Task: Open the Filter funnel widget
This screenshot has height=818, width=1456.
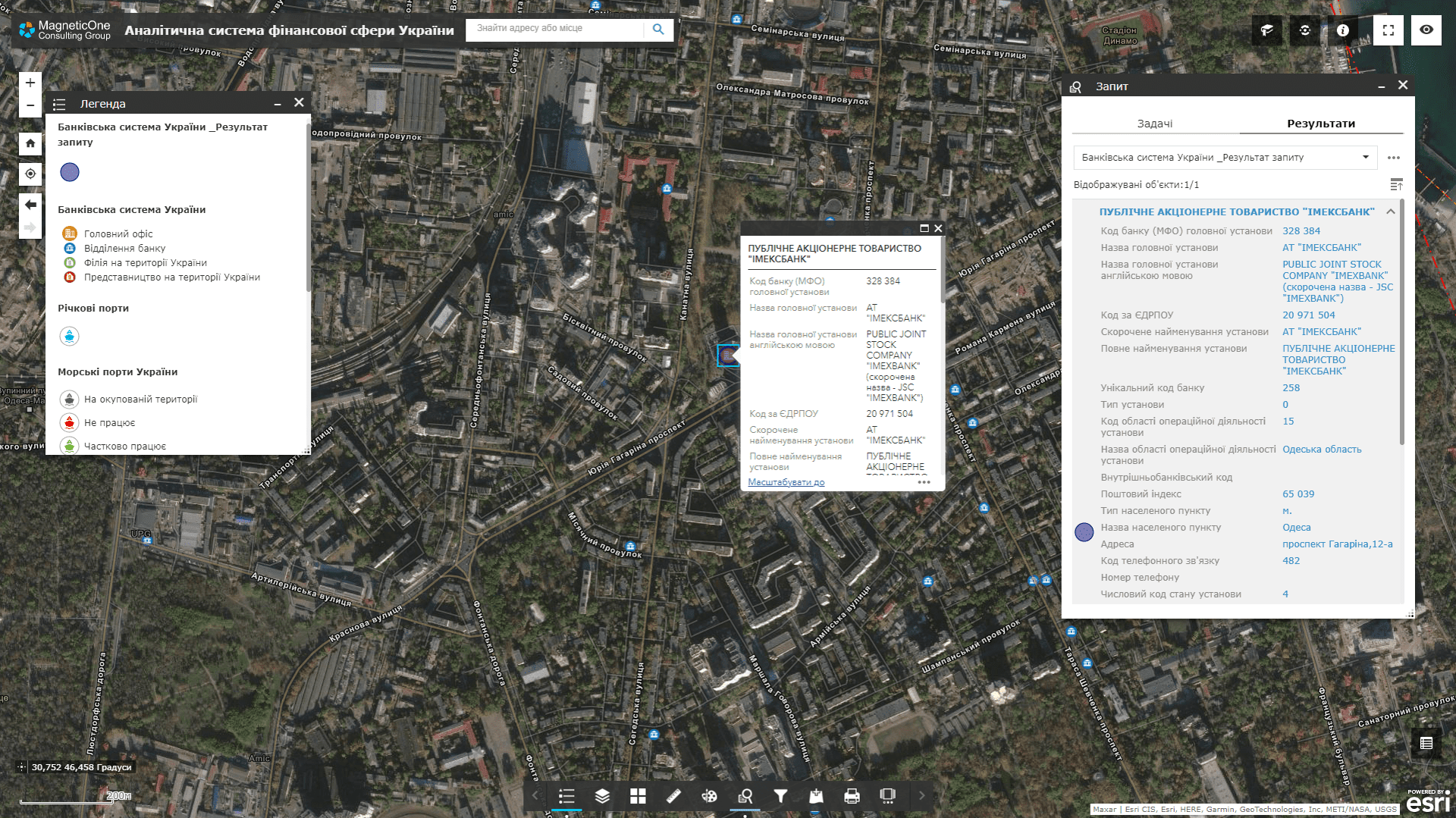Action: (x=780, y=796)
